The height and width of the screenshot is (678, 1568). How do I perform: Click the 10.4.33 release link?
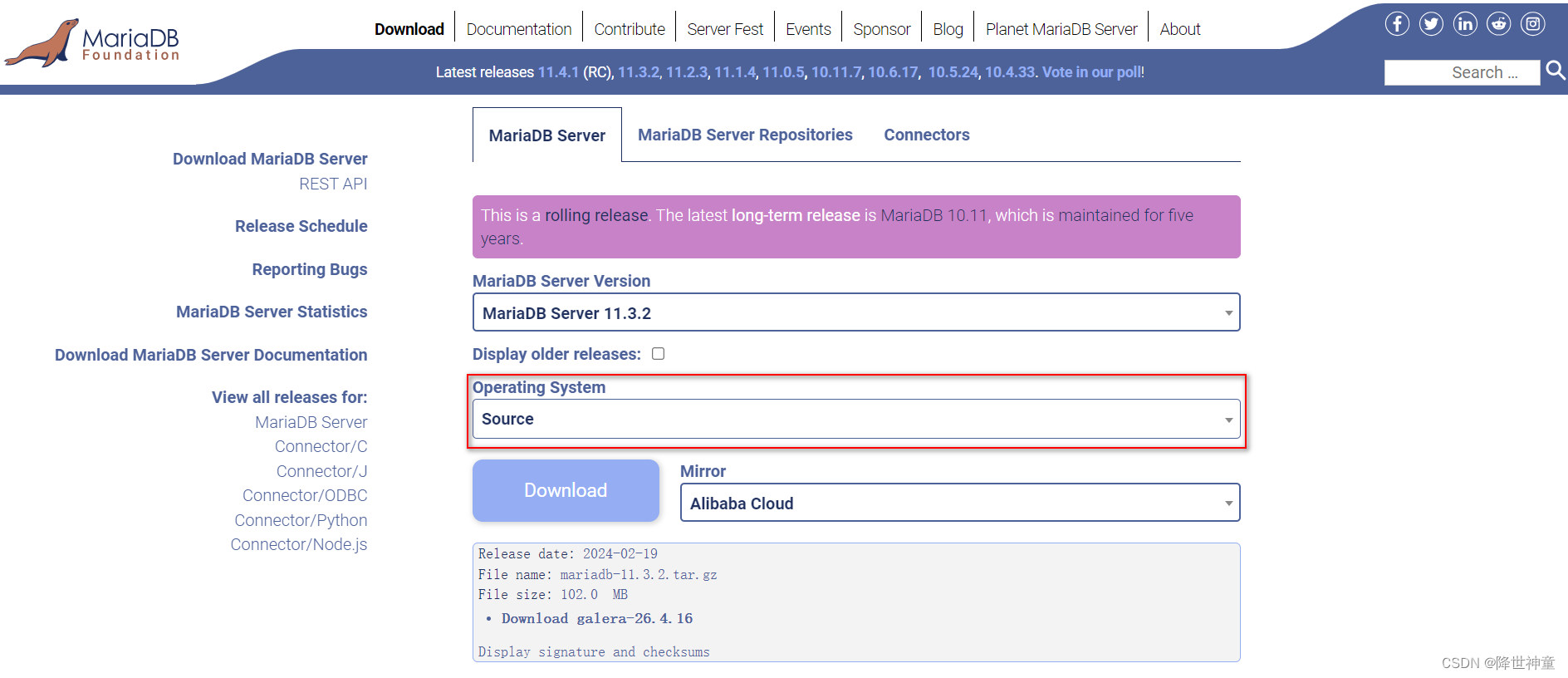1010,72
